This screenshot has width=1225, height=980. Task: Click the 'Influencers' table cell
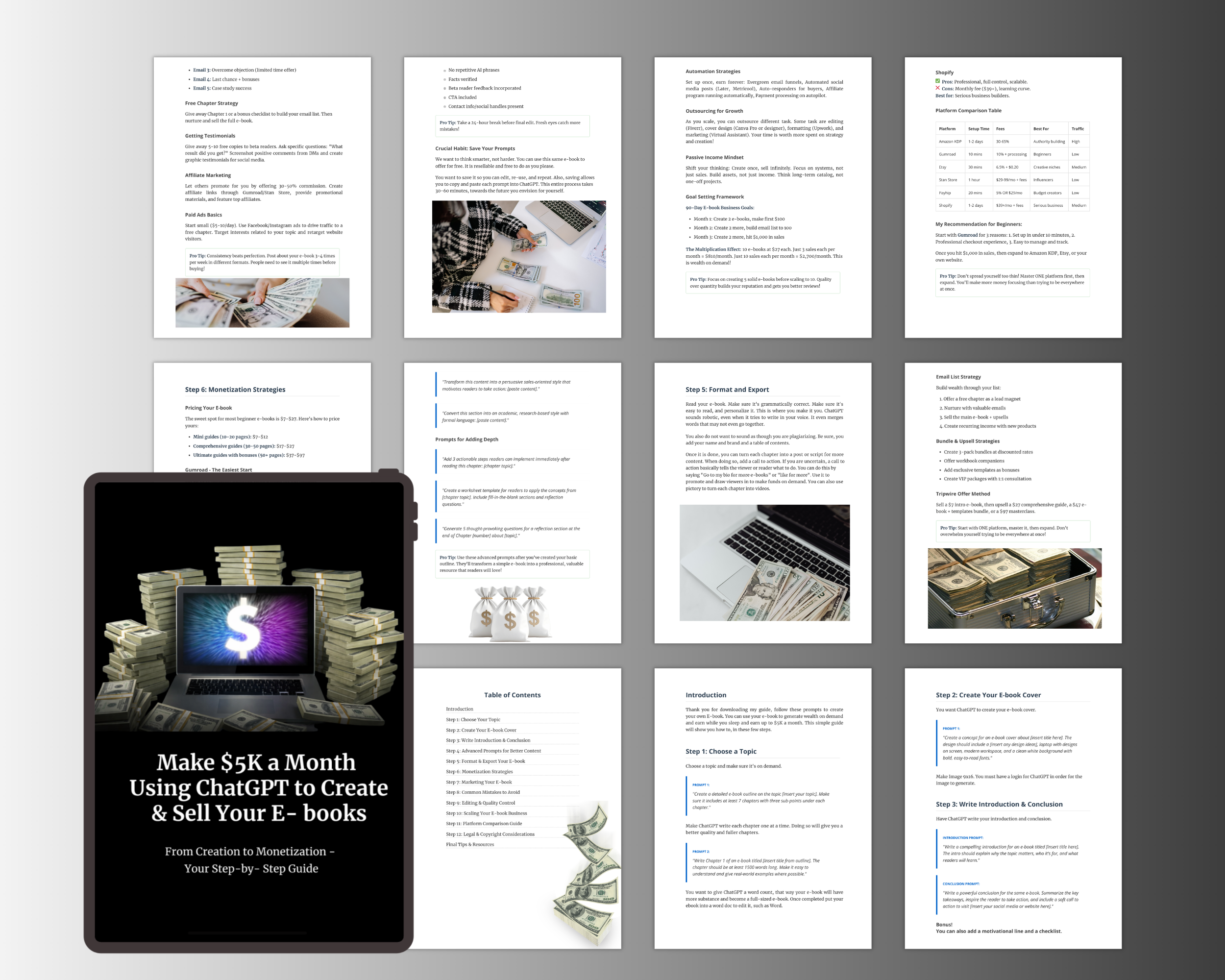tap(1043, 179)
